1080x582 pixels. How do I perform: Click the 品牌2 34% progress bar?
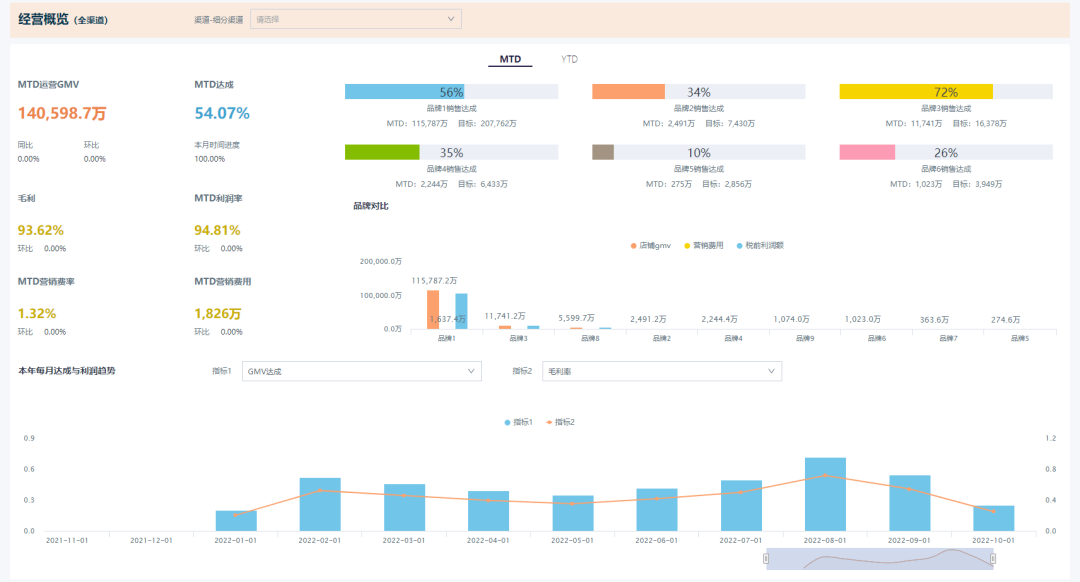pyautogui.click(x=698, y=92)
